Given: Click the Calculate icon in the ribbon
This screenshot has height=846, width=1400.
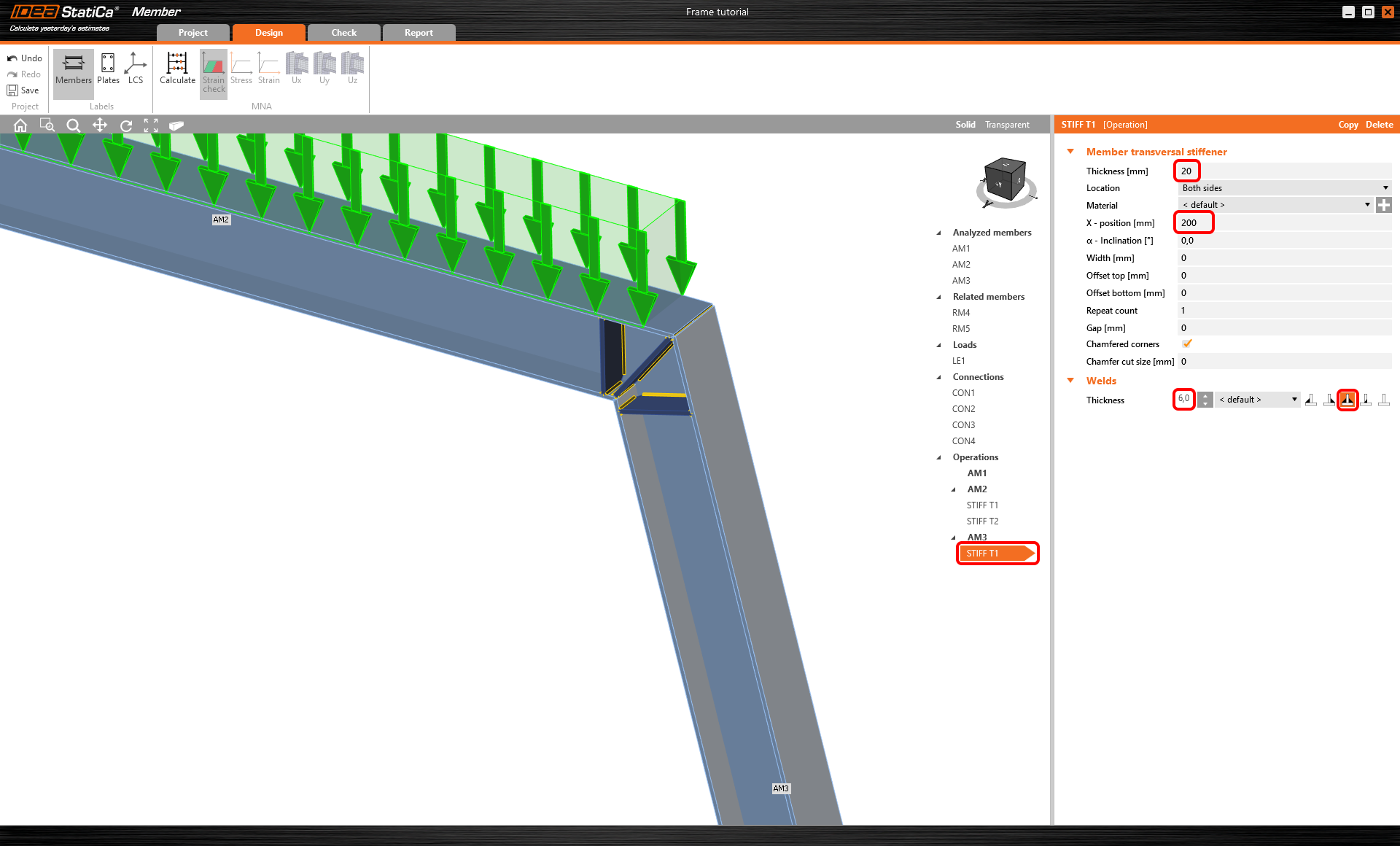Looking at the screenshot, I should (x=177, y=69).
